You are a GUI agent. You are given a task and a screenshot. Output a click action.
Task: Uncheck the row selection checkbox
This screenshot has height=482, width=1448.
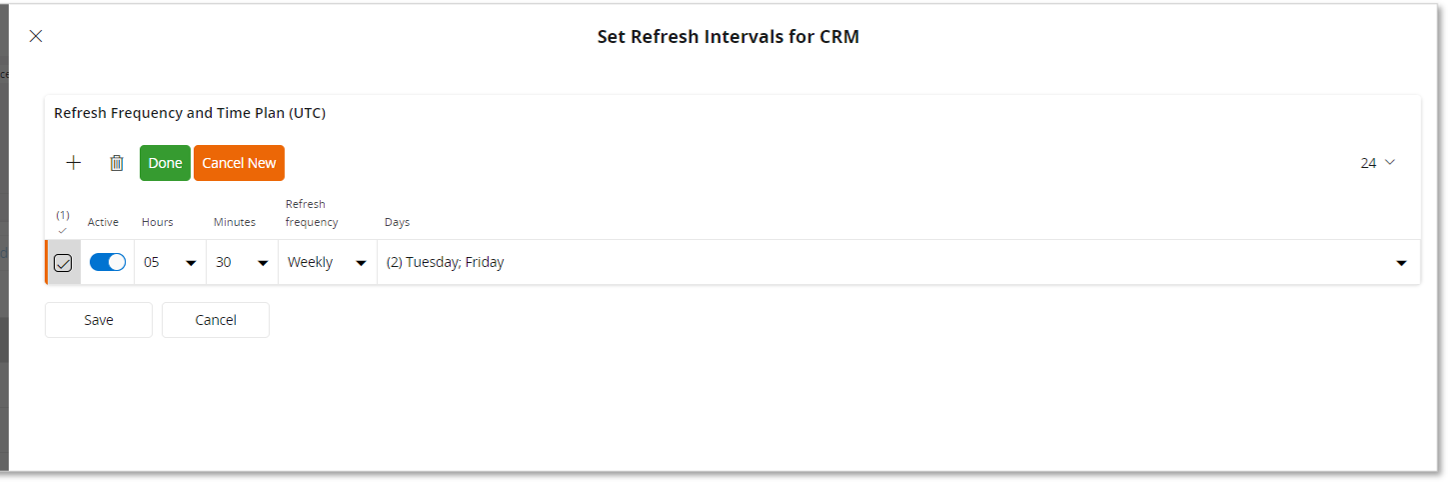[x=63, y=263]
